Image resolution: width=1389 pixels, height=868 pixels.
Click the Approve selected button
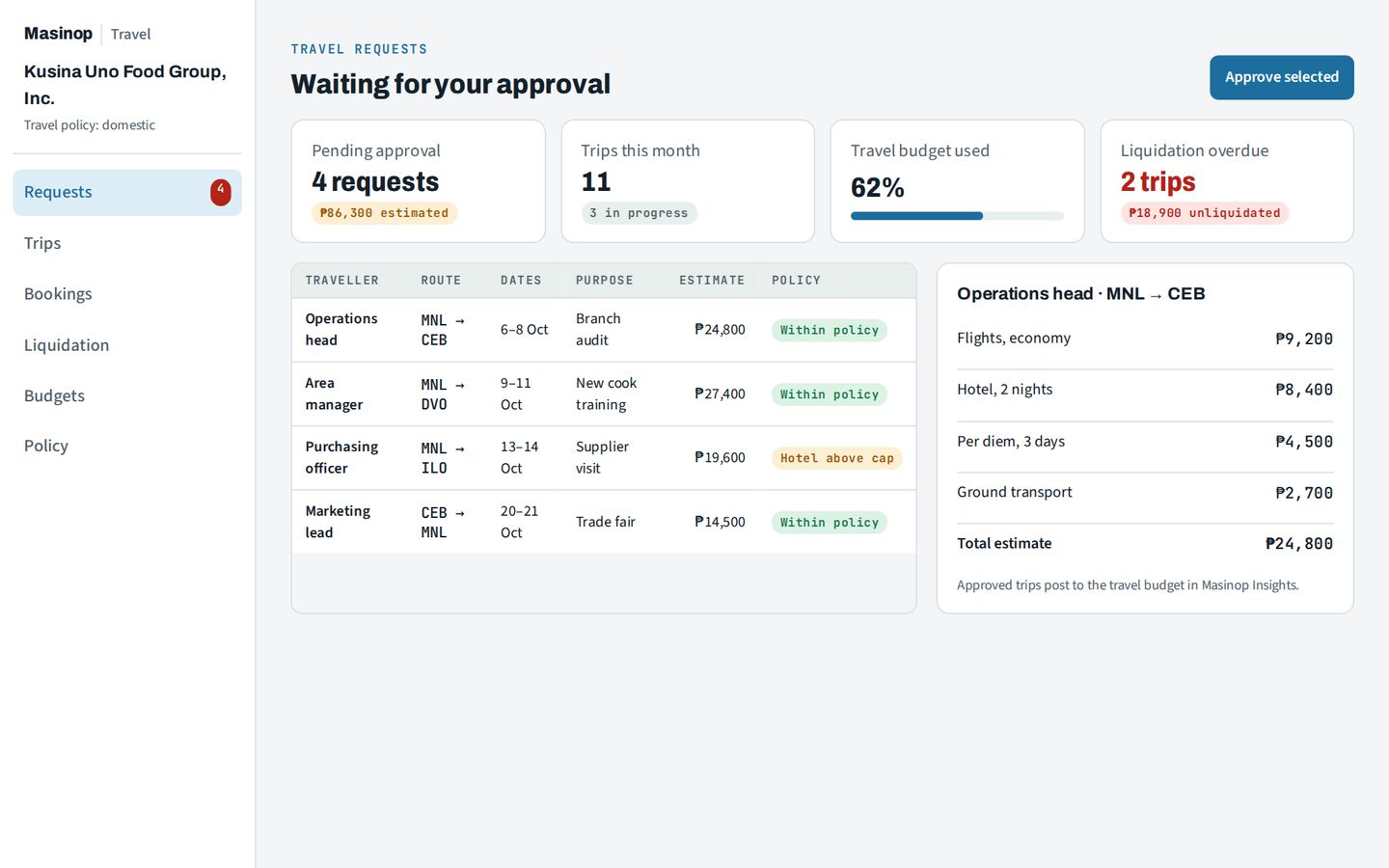[1281, 77]
